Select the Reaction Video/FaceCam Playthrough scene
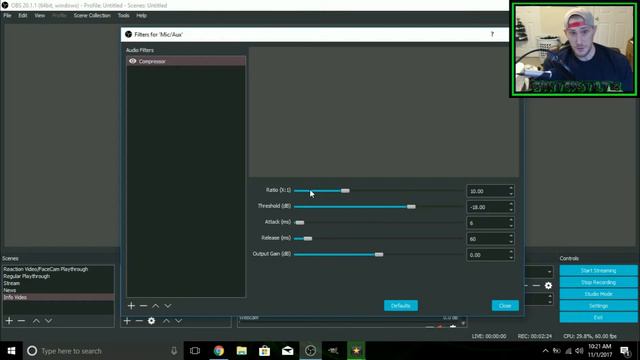This screenshot has height=360, width=640. pos(58,269)
